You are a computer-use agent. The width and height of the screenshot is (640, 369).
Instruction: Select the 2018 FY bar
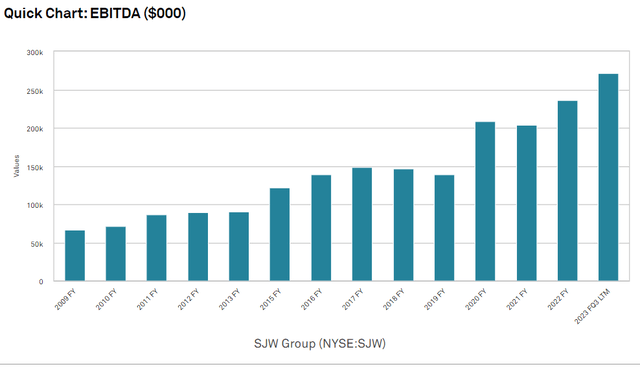click(404, 225)
